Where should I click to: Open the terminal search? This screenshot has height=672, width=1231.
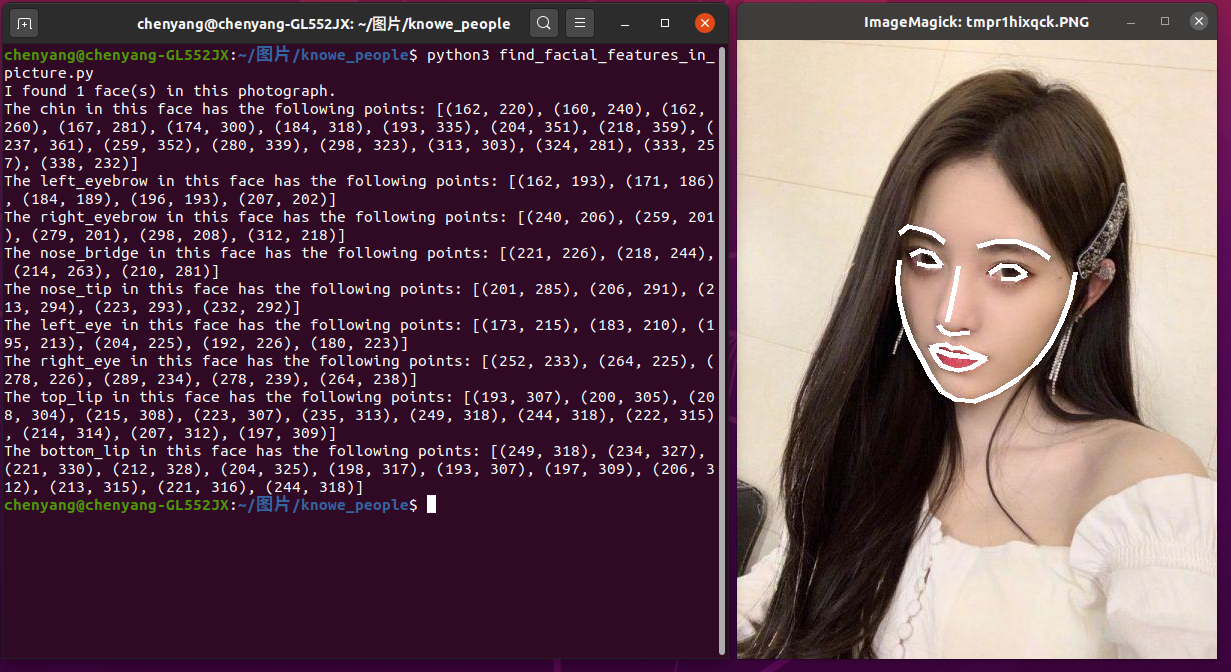click(x=543, y=22)
